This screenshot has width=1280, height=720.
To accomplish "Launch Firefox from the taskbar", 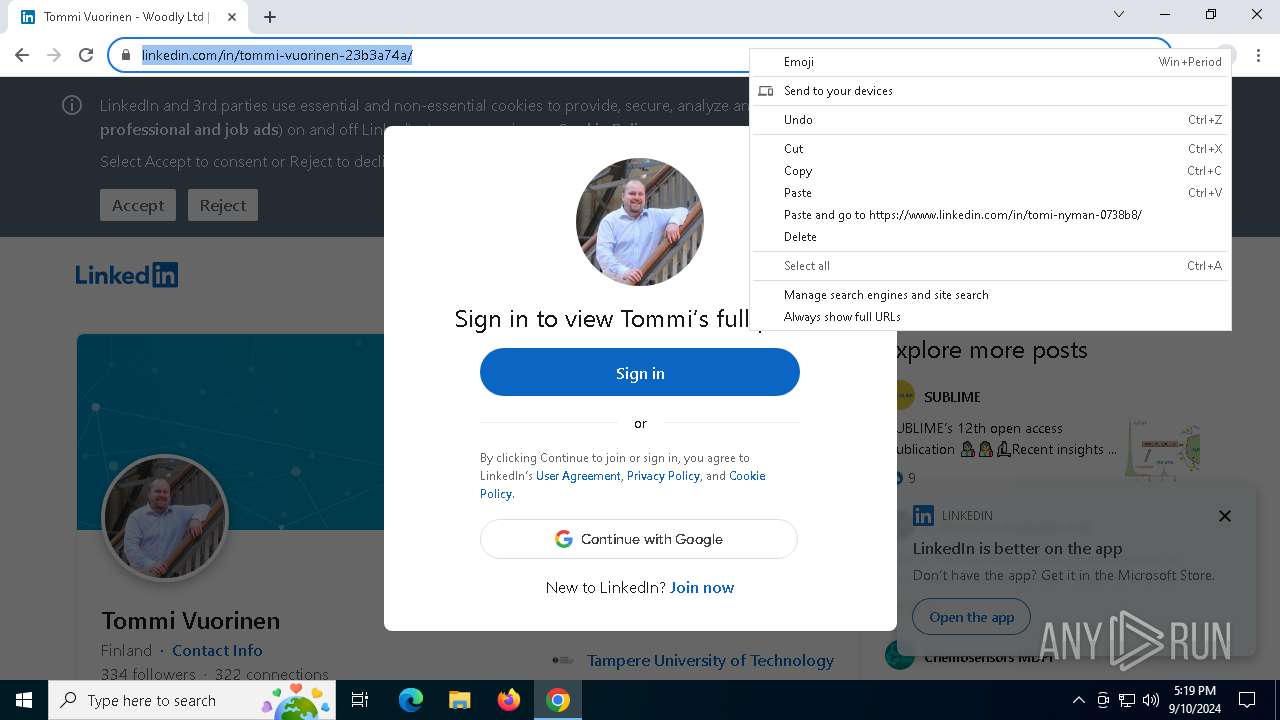I will (509, 700).
